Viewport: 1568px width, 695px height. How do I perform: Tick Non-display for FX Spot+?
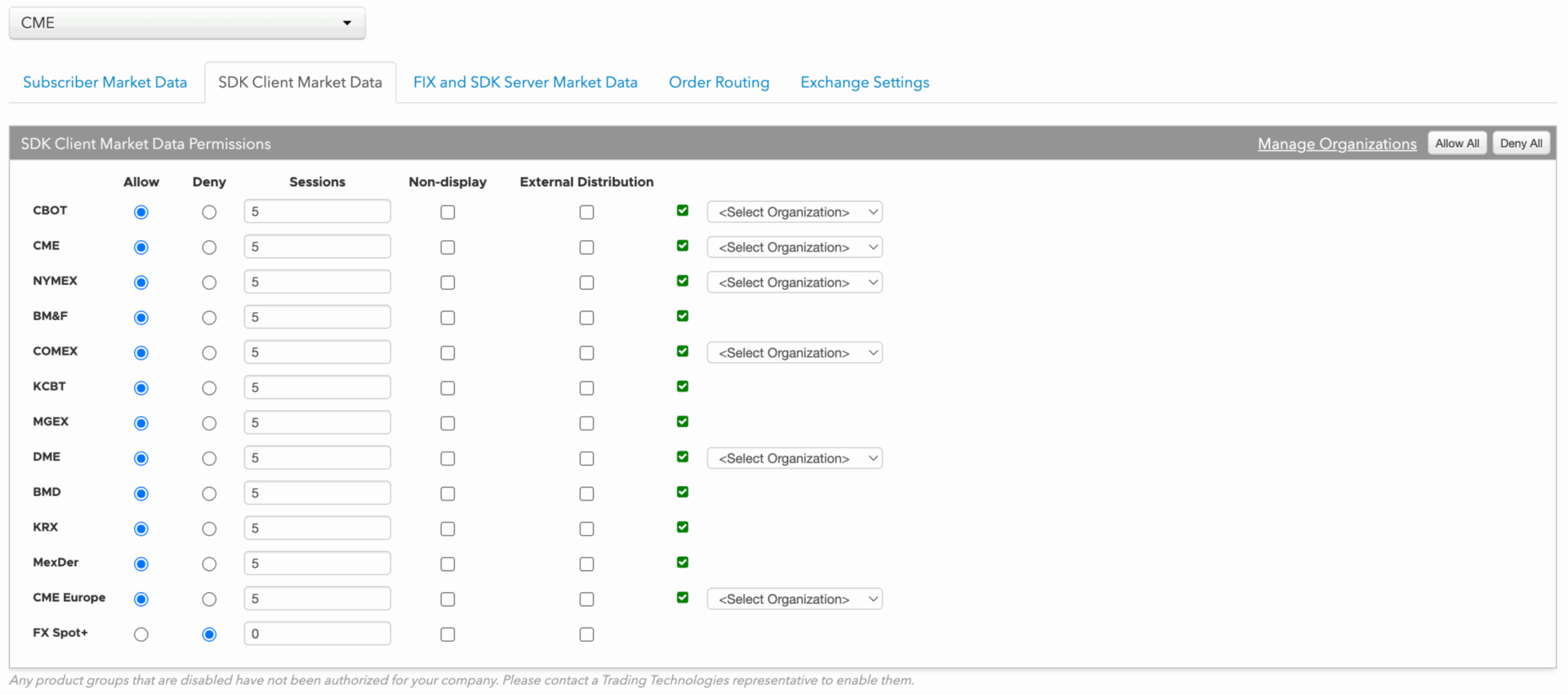pyautogui.click(x=448, y=635)
